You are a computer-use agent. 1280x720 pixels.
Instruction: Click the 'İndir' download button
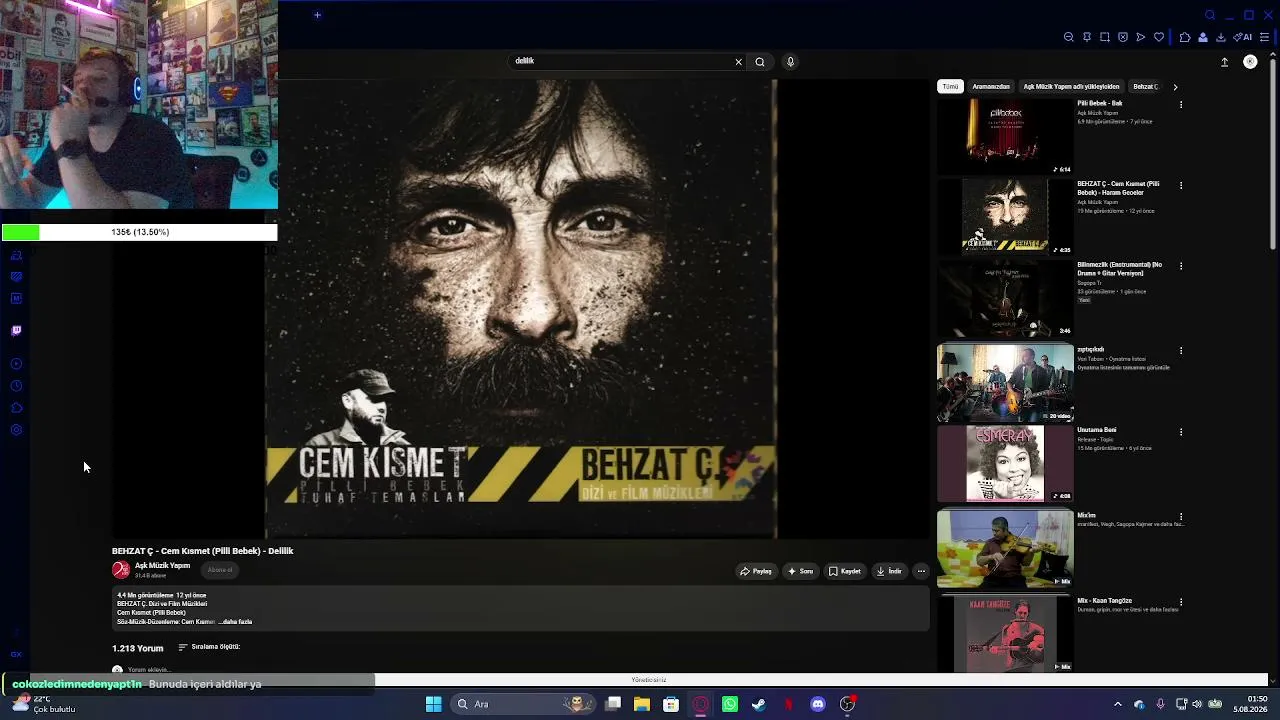pyautogui.click(x=889, y=572)
